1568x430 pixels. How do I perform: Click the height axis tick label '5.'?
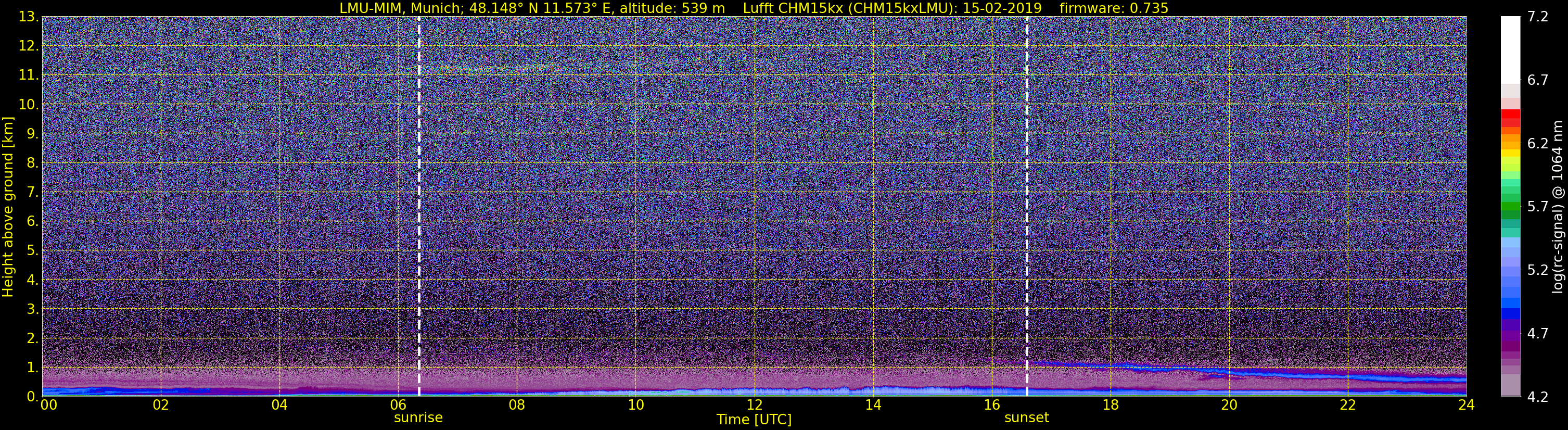(x=32, y=251)
